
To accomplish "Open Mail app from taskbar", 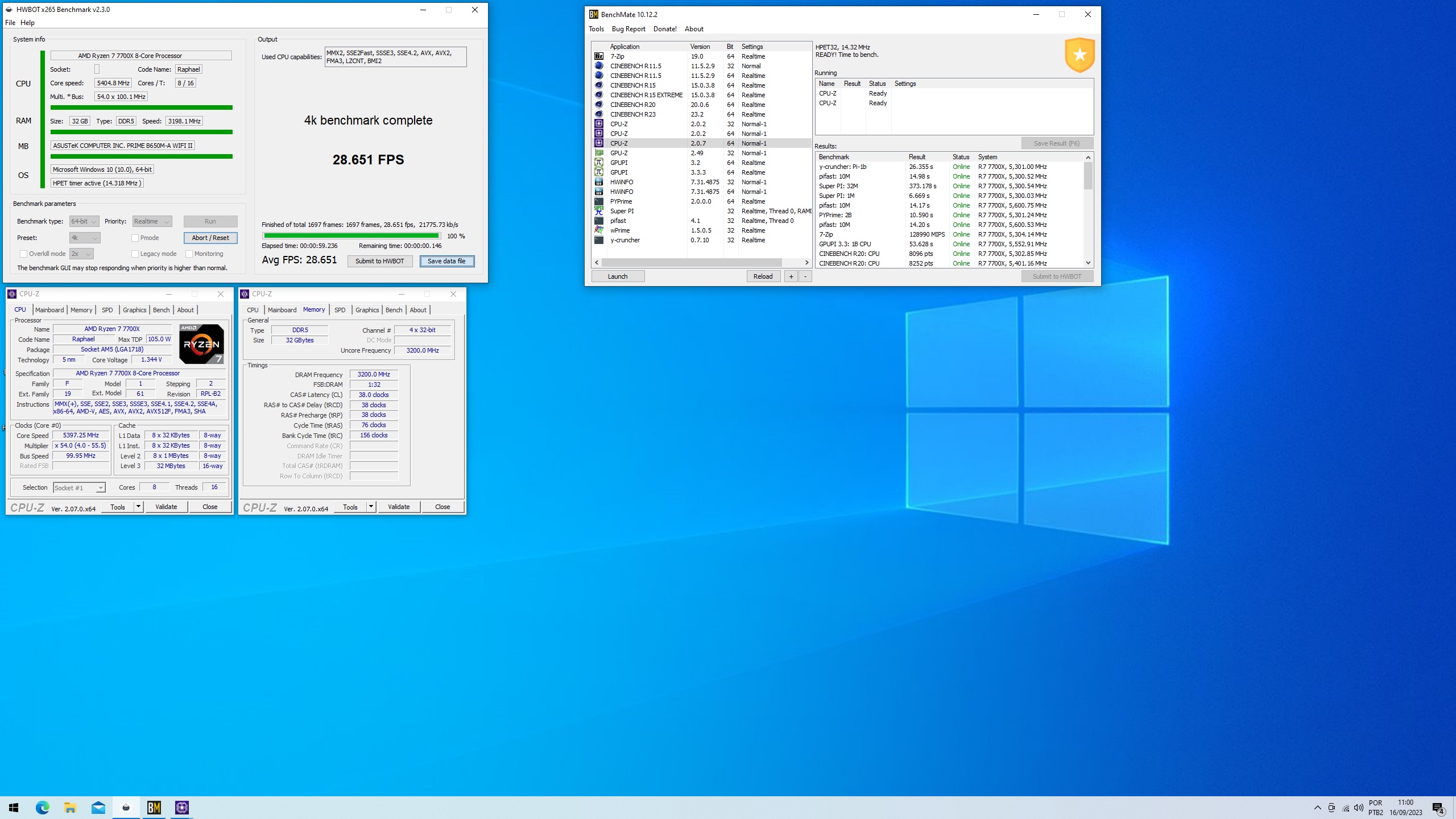I will tap(98, 808).
